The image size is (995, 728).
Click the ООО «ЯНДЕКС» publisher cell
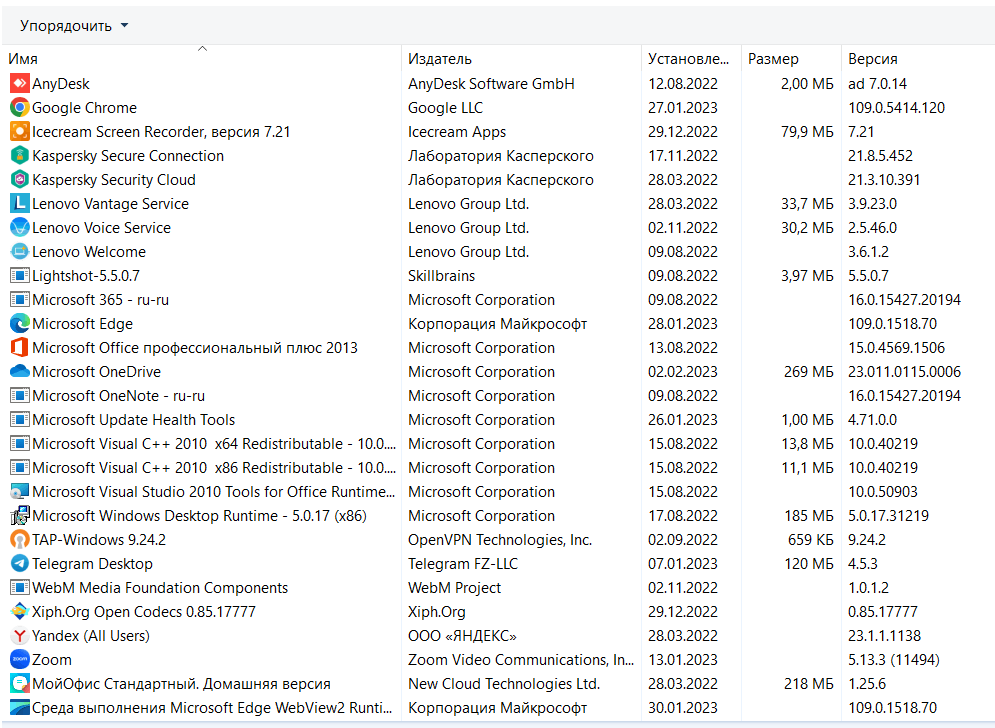pyautogui.click(x=462, y=636)
